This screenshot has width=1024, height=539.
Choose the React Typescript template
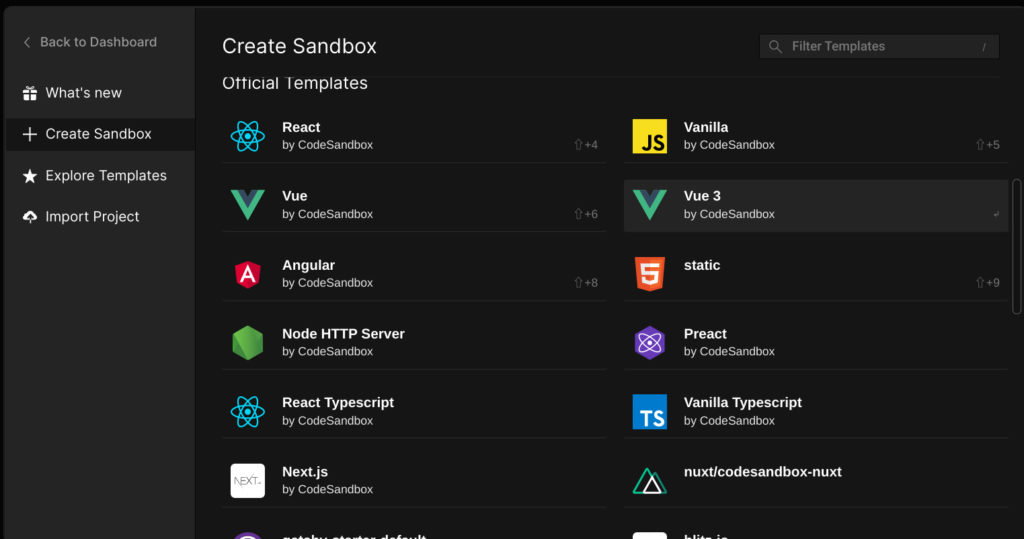click(413, 412)
